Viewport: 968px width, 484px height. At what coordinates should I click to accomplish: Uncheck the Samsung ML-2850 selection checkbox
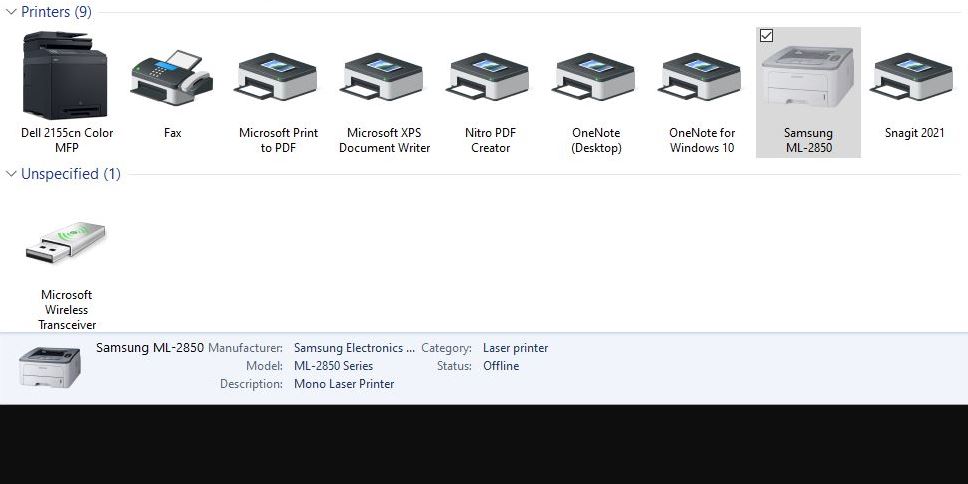point(766,36)
